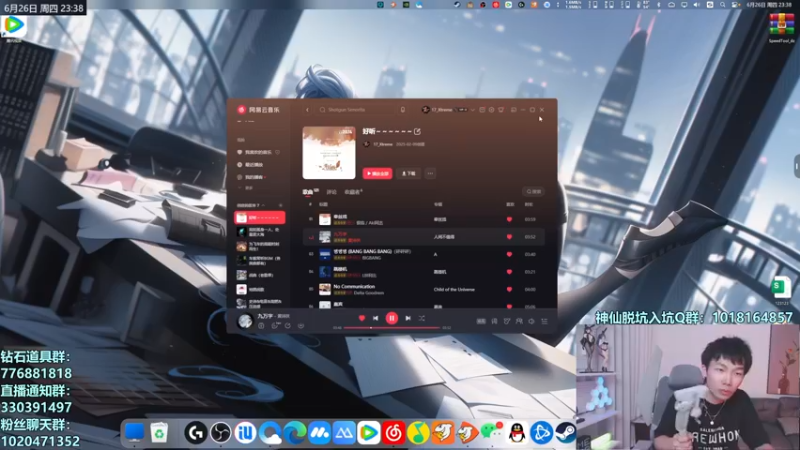Click the playlist search button on the right
The image size is (800, 450).
[534, 191]
